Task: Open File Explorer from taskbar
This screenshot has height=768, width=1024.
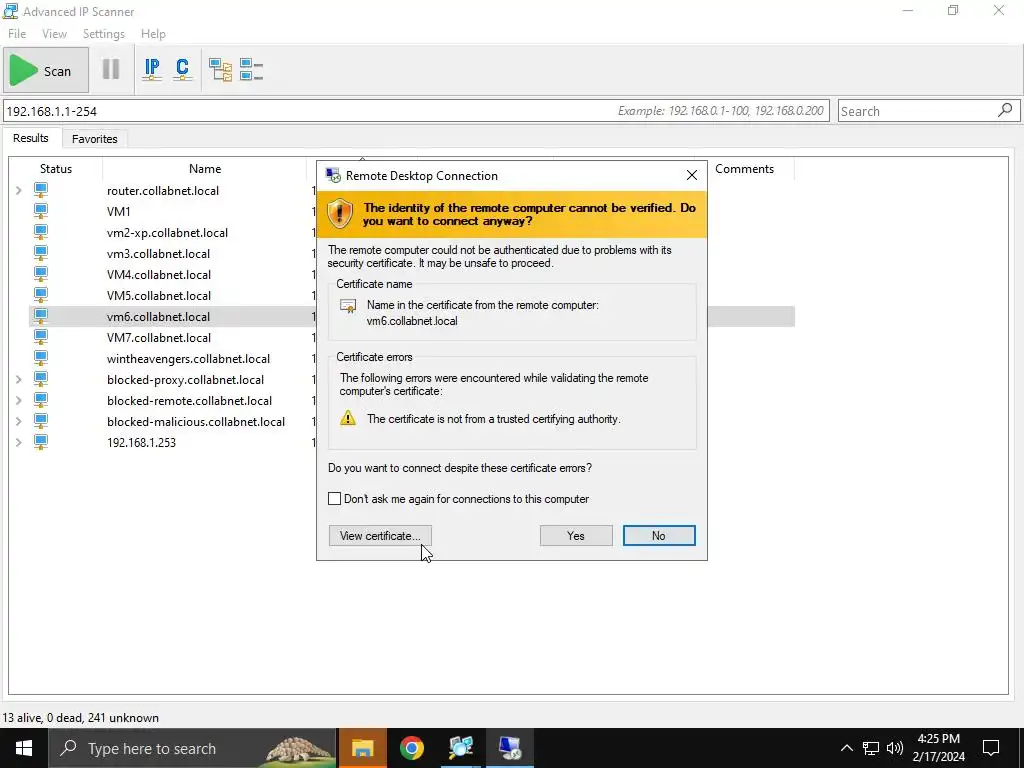Action: (362, 748)
